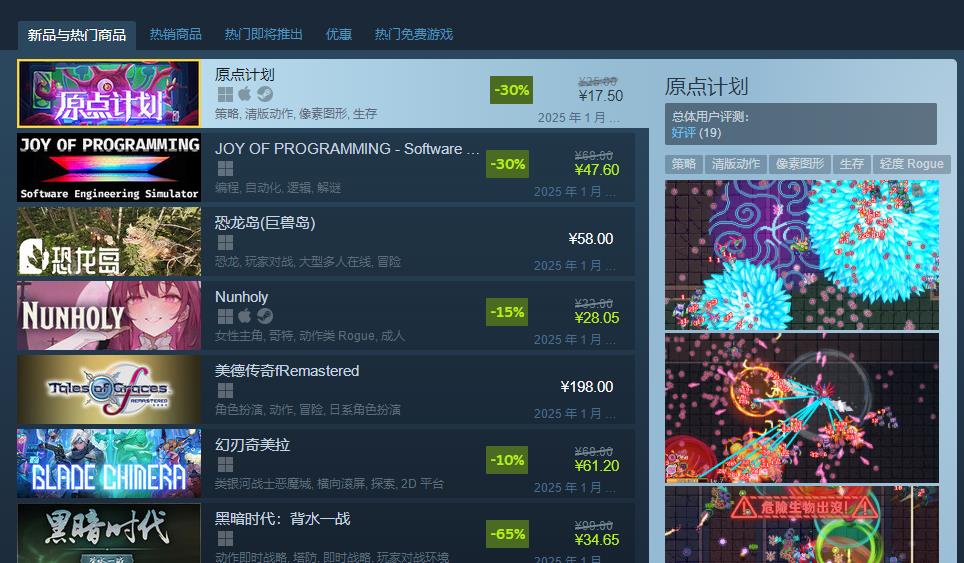964x563 pixels.
Task: Open the 好评 user review link
Action: pos(683,133)
